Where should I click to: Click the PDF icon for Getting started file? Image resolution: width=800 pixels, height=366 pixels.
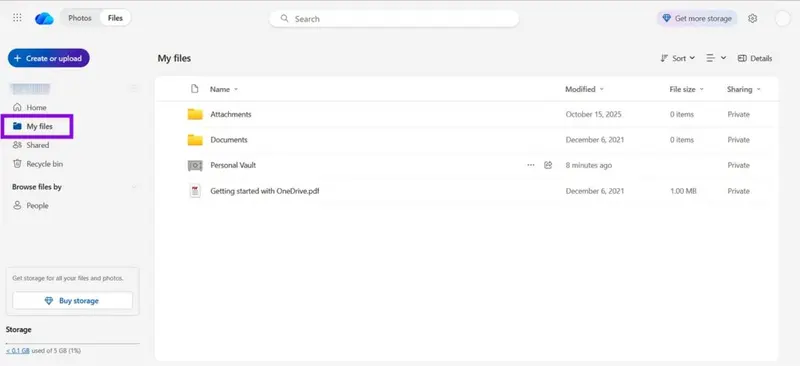tap(195, 191)
